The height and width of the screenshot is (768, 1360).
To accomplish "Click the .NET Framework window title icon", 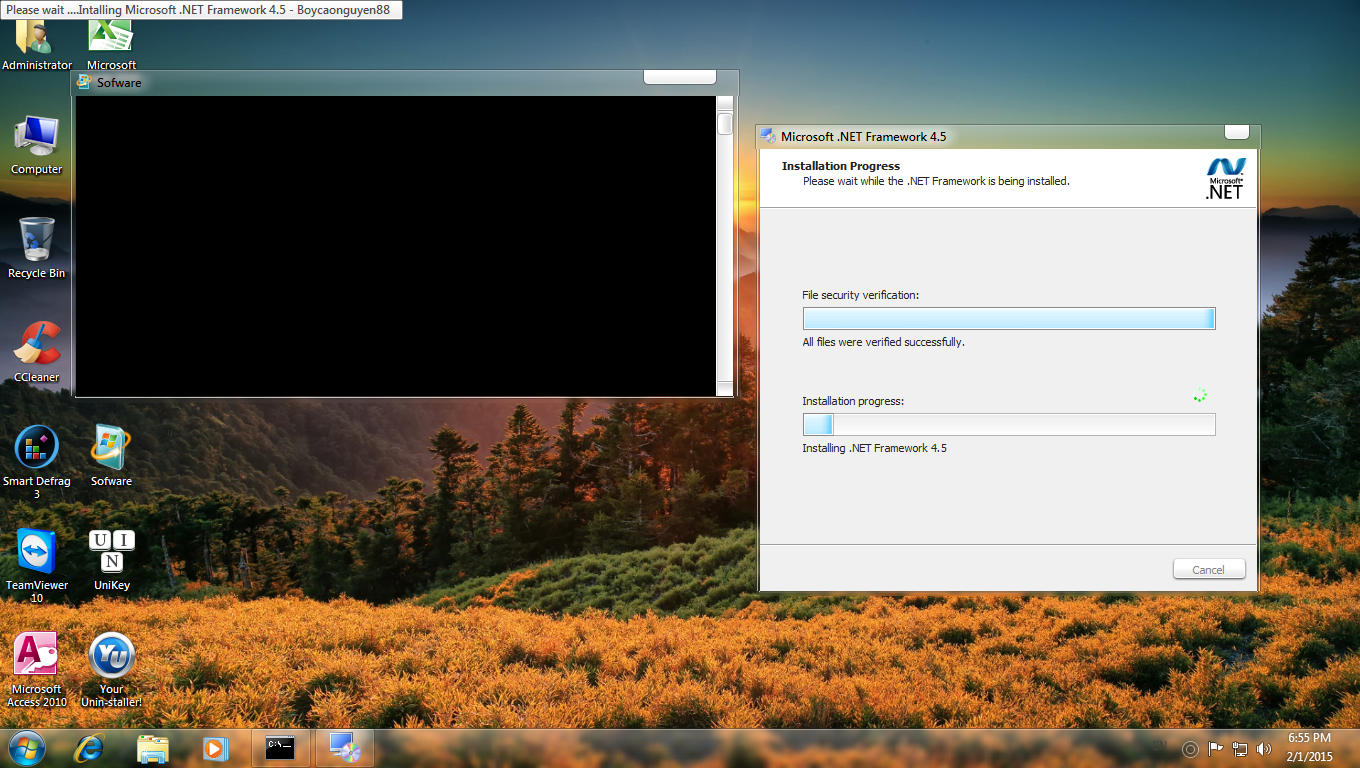I will [768, 136].
